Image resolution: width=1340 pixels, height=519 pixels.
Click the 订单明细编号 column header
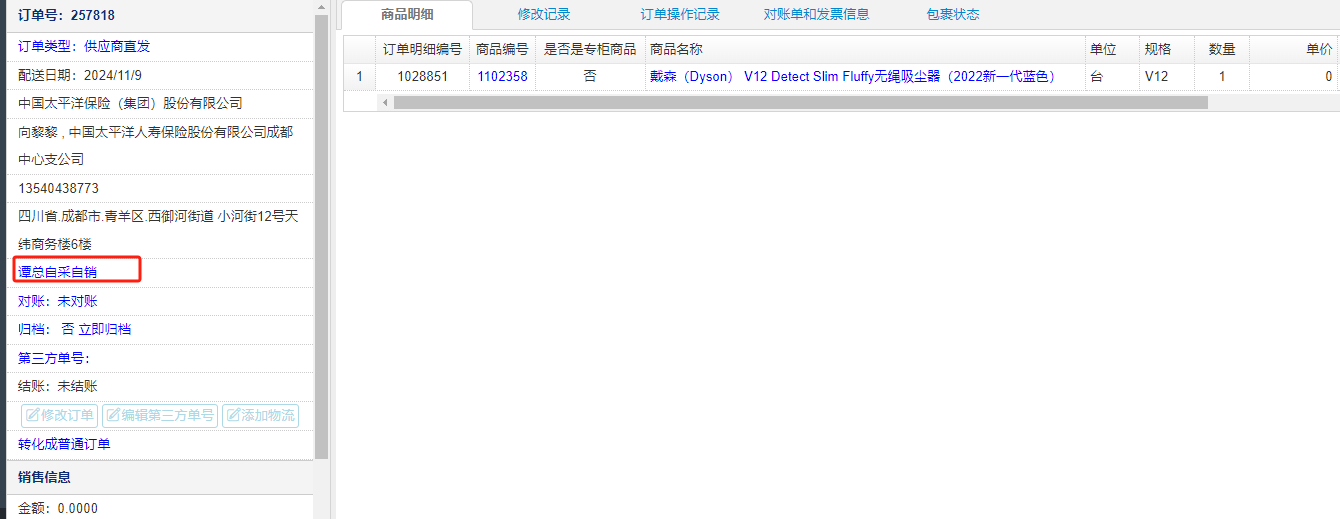[423, 49]
